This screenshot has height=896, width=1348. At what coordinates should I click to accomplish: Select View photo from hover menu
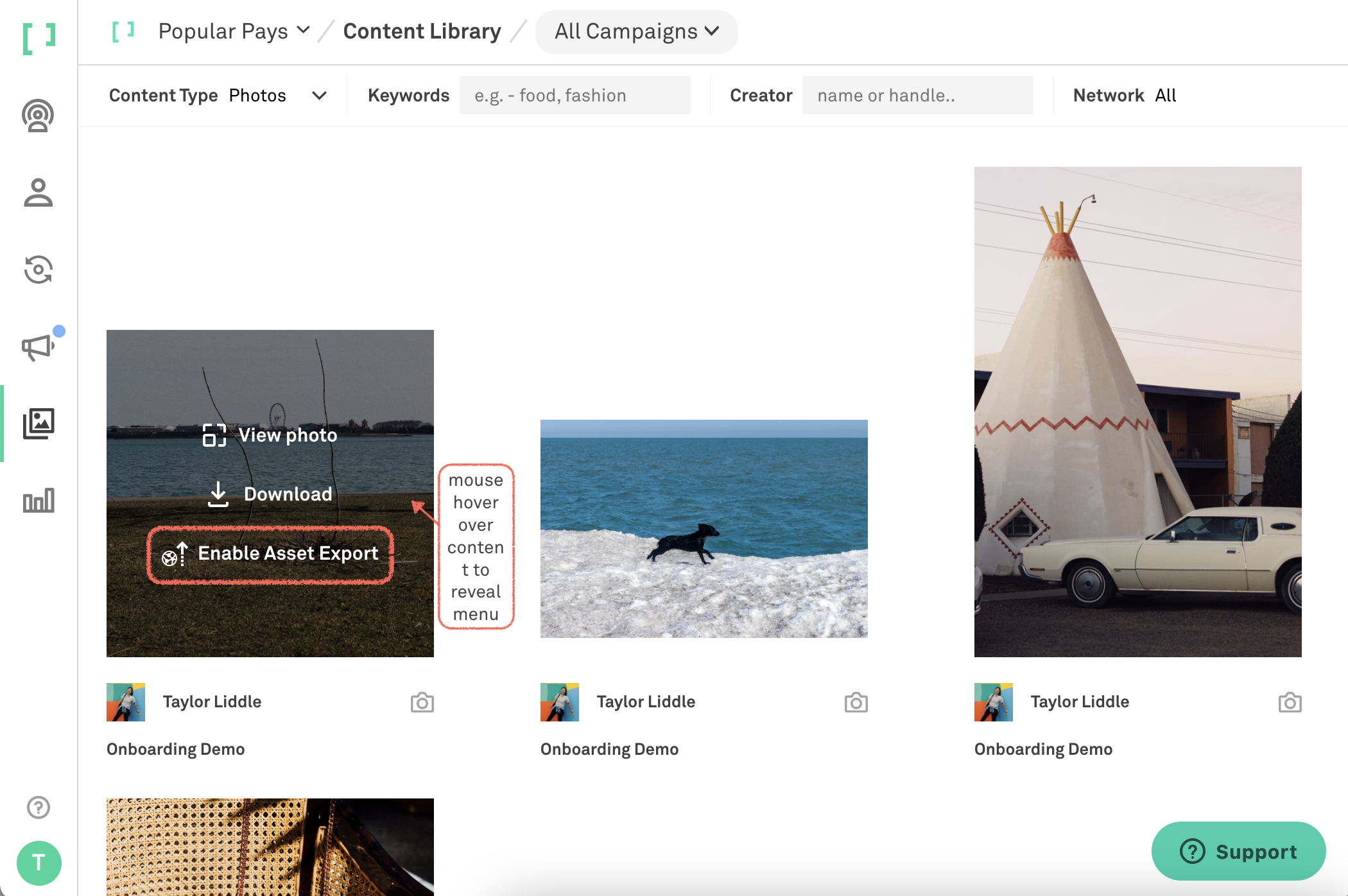tap(270, 435)
